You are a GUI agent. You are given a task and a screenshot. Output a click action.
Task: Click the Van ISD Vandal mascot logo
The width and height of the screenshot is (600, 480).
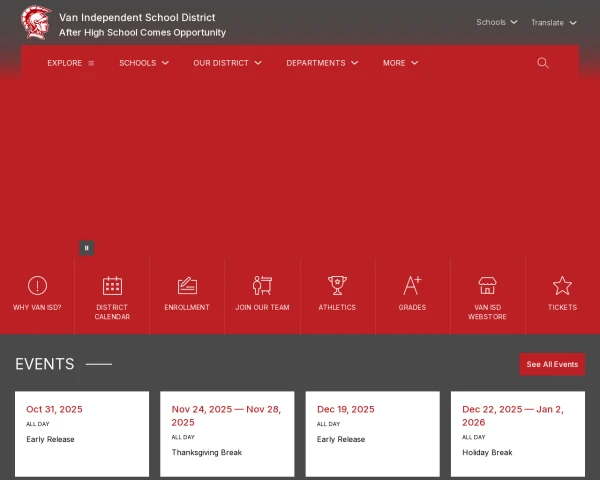tap(36, 23)
